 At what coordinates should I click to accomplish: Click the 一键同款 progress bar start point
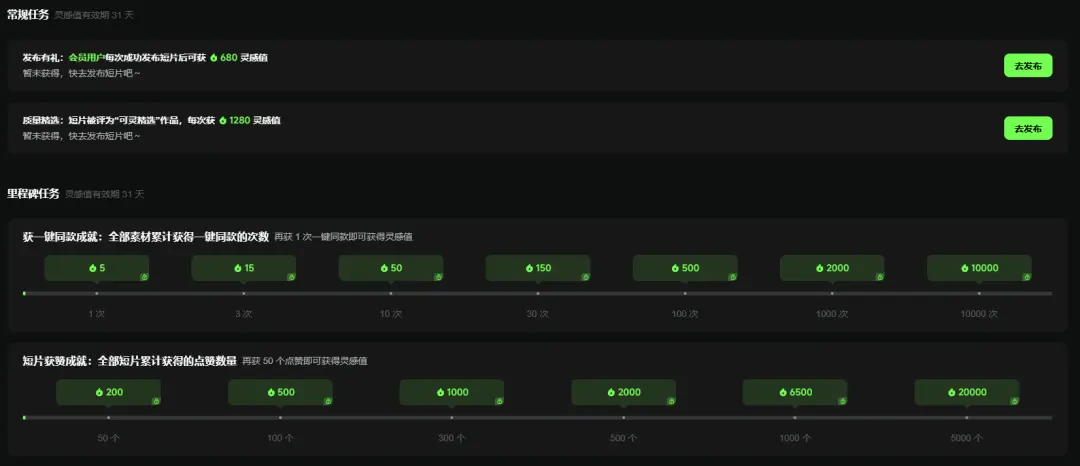(24, 293)
